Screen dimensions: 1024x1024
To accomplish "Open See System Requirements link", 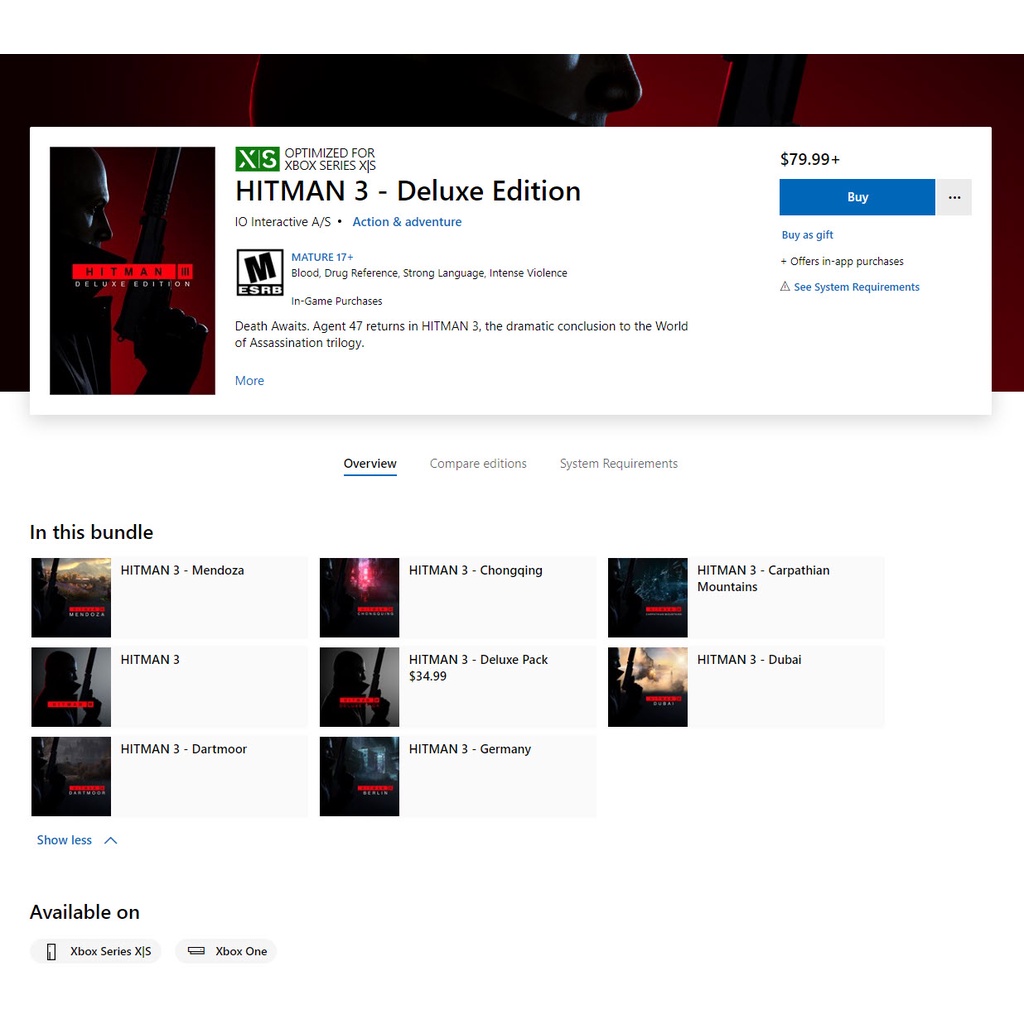I will click(x=856, y=287).
